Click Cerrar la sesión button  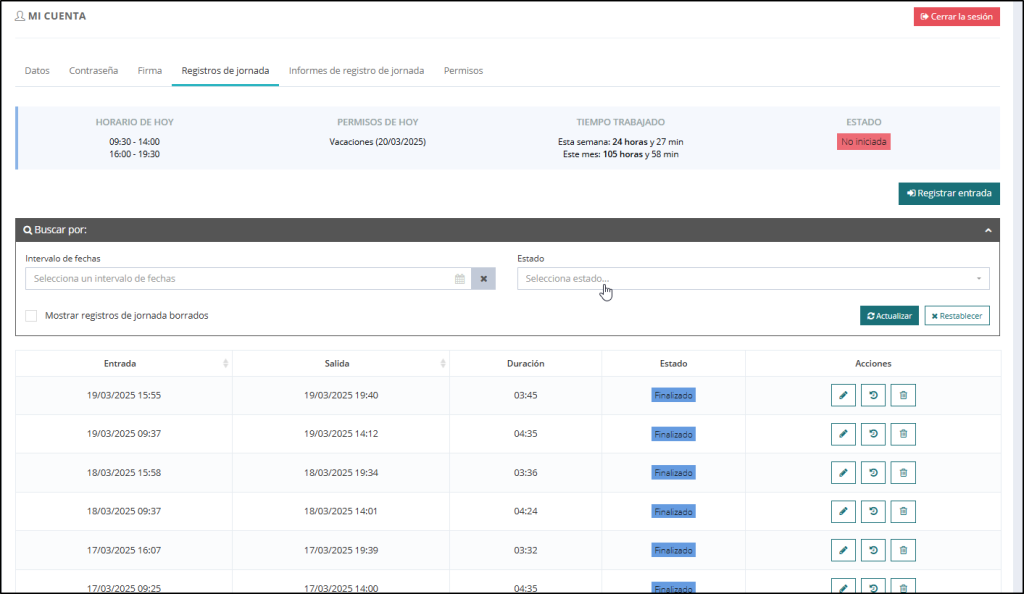pos(957,16)
